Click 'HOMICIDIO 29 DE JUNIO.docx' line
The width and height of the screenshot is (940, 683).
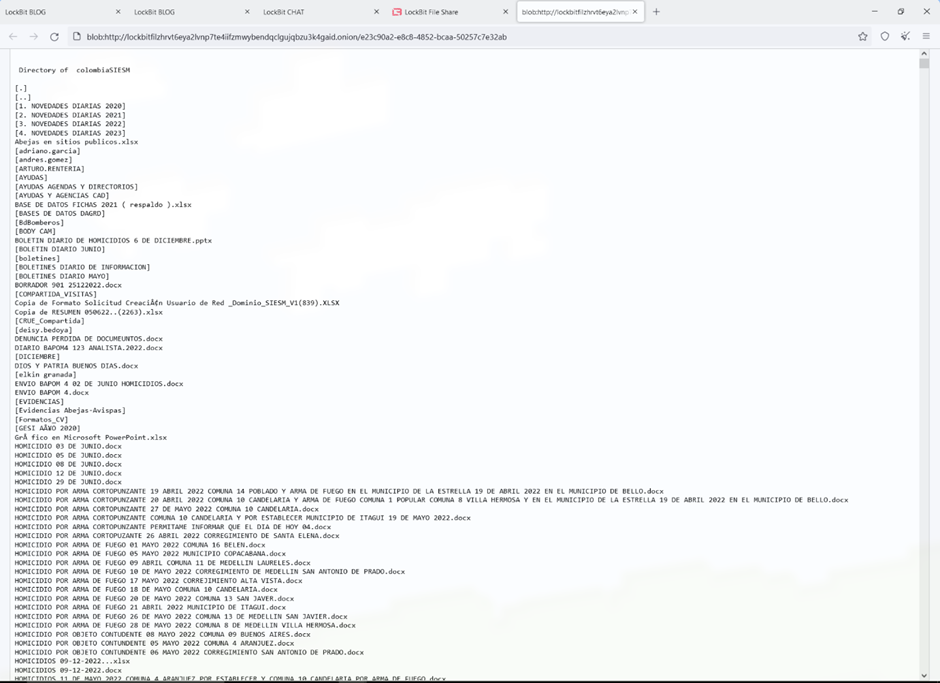coord(68,482)
